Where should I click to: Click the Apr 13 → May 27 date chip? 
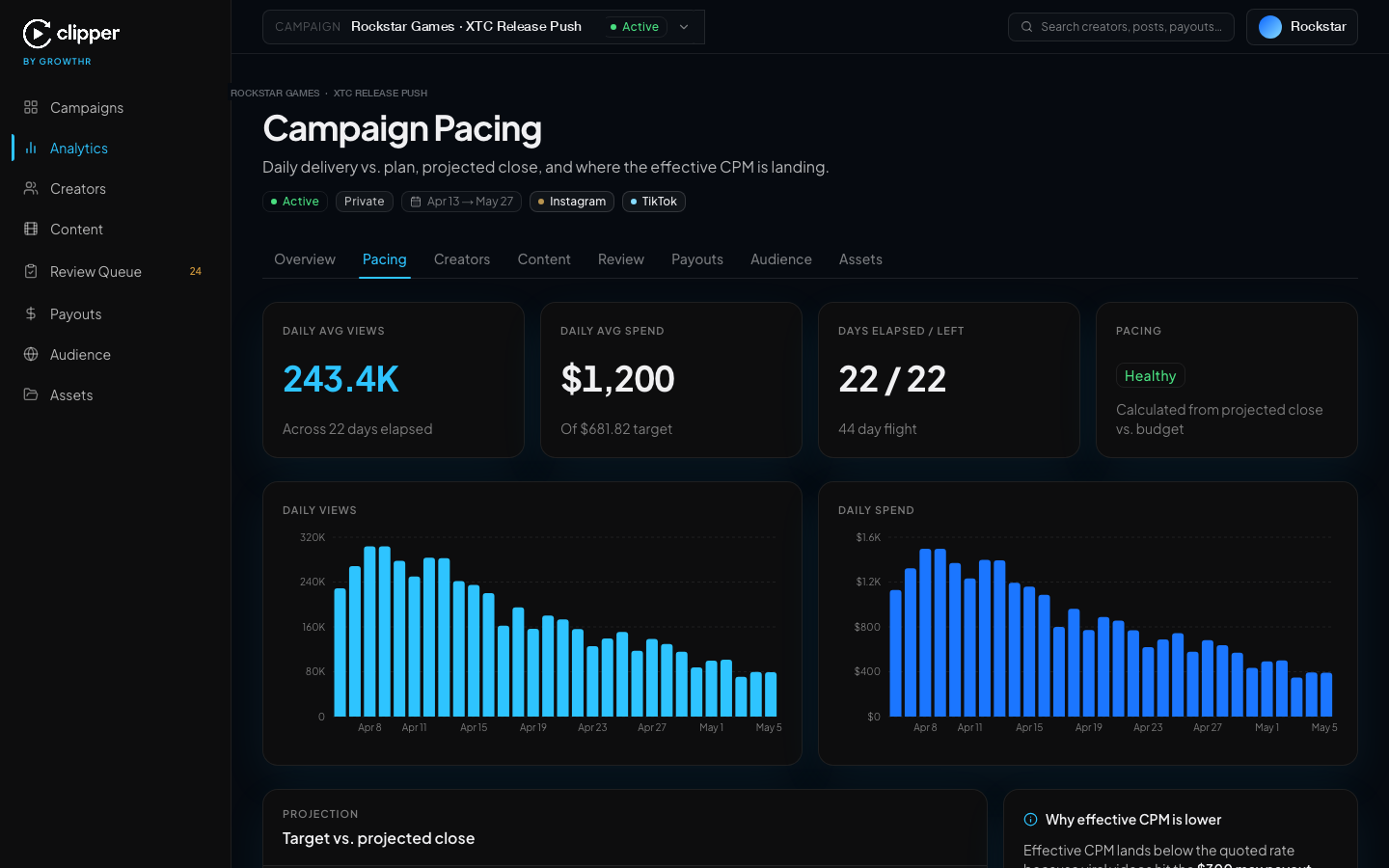click(462, 202)
